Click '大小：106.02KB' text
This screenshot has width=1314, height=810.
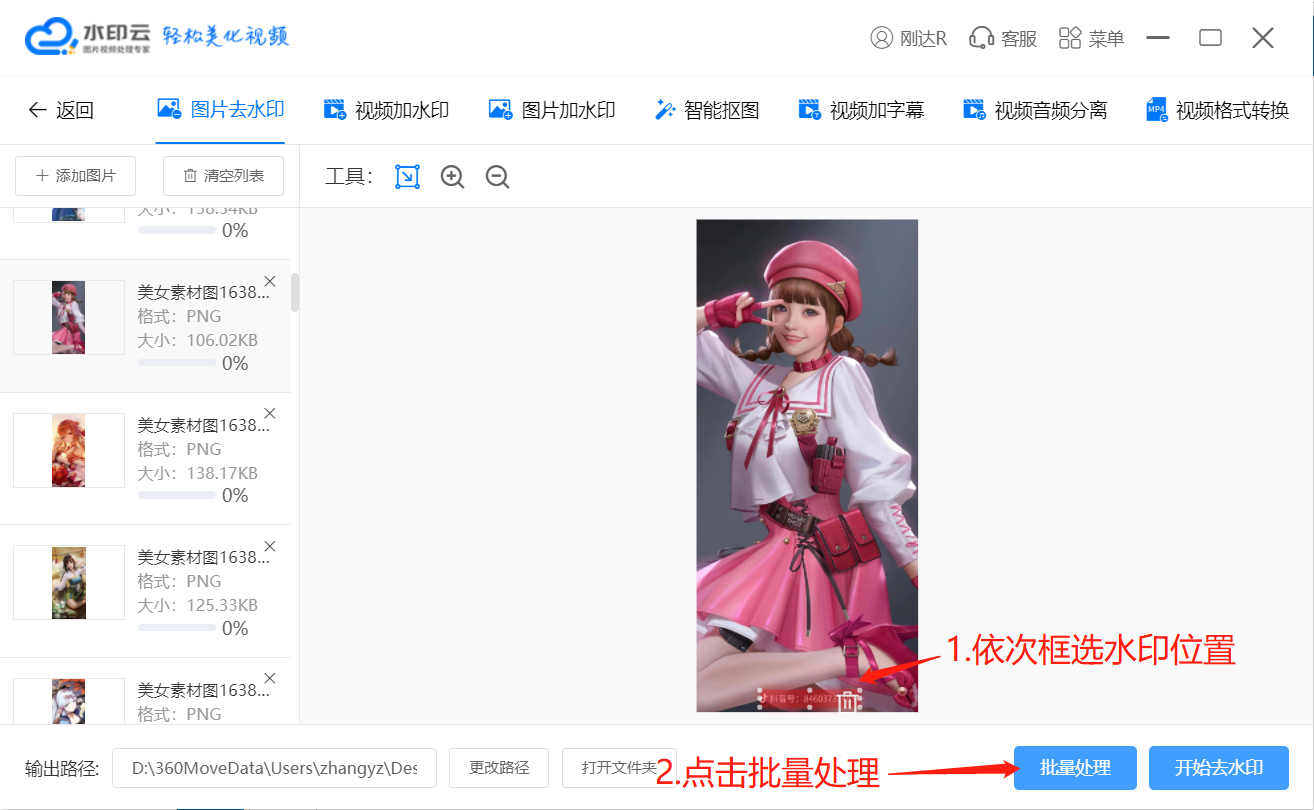pyautogui.click(x=197, y=340)
